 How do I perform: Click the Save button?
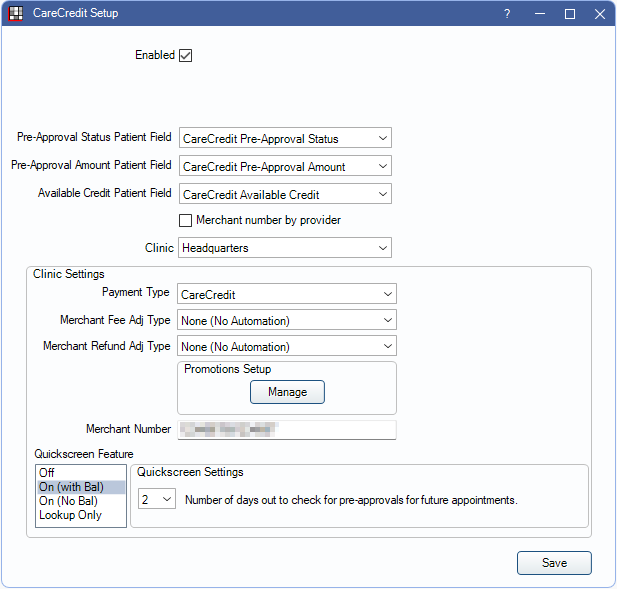pos(554,563)
